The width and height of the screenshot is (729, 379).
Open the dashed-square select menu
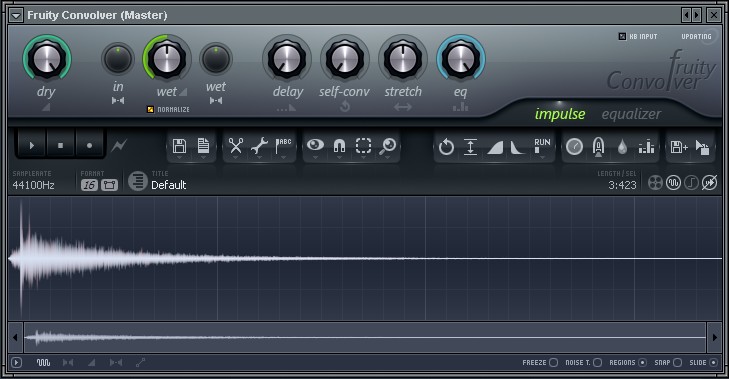pyautogui.click(x=364, y=146)
